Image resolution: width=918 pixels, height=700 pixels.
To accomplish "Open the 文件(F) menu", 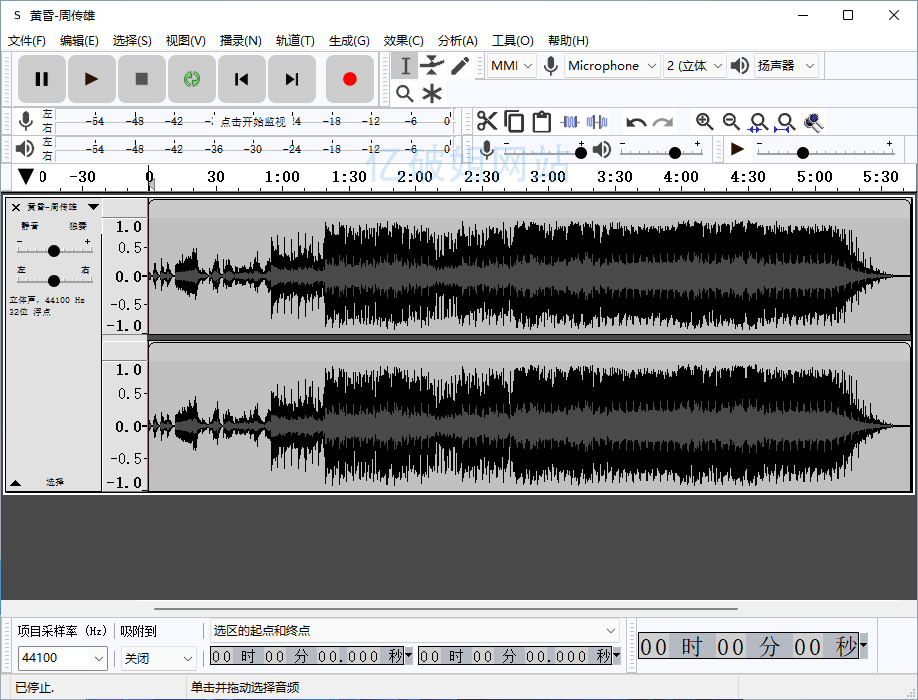I will coord(27,41).
